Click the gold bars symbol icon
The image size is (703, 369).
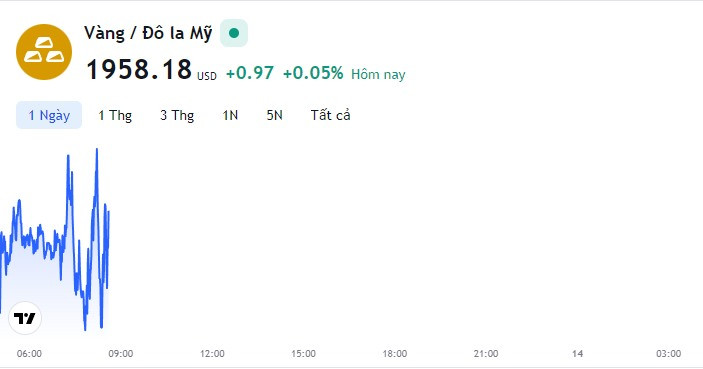click(x=44, y=52)
